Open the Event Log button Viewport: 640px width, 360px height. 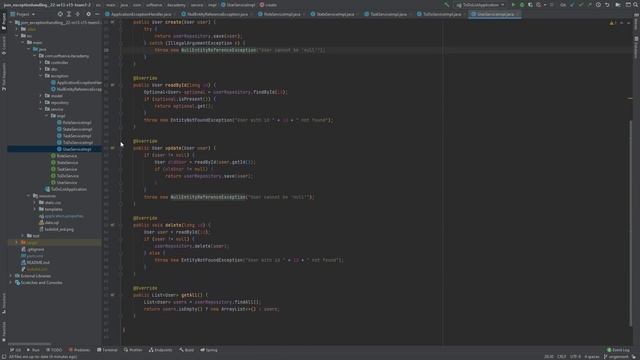point(618,350)
